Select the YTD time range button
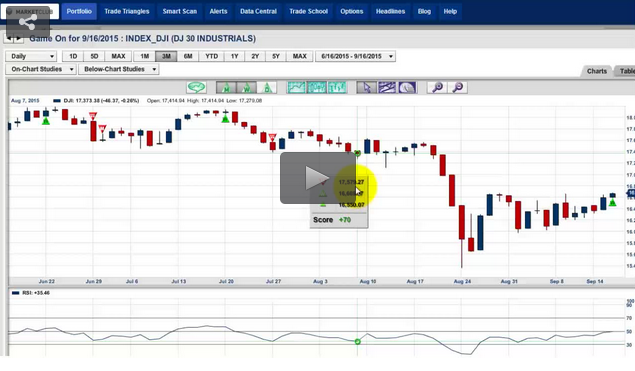The width and height of the screenshot is (635, 371). [211, 56]
